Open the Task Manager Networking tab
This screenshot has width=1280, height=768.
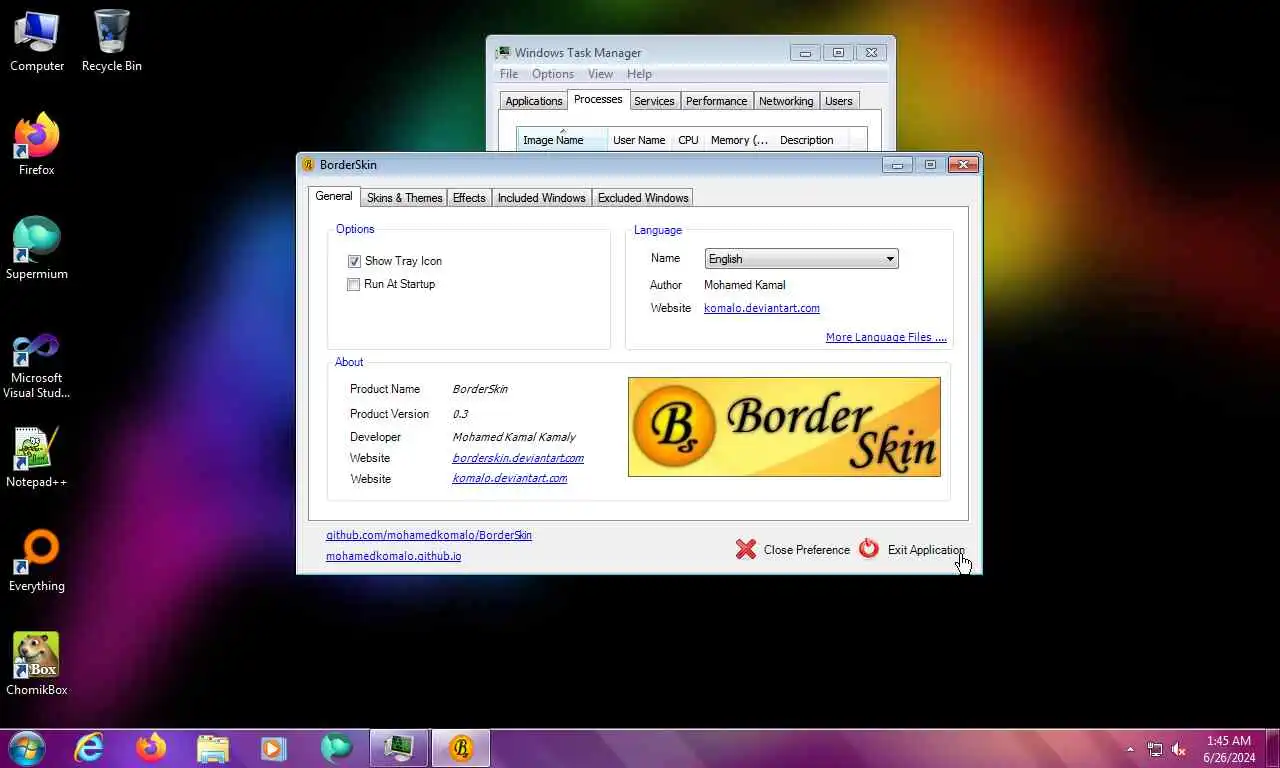pos(786,101)
